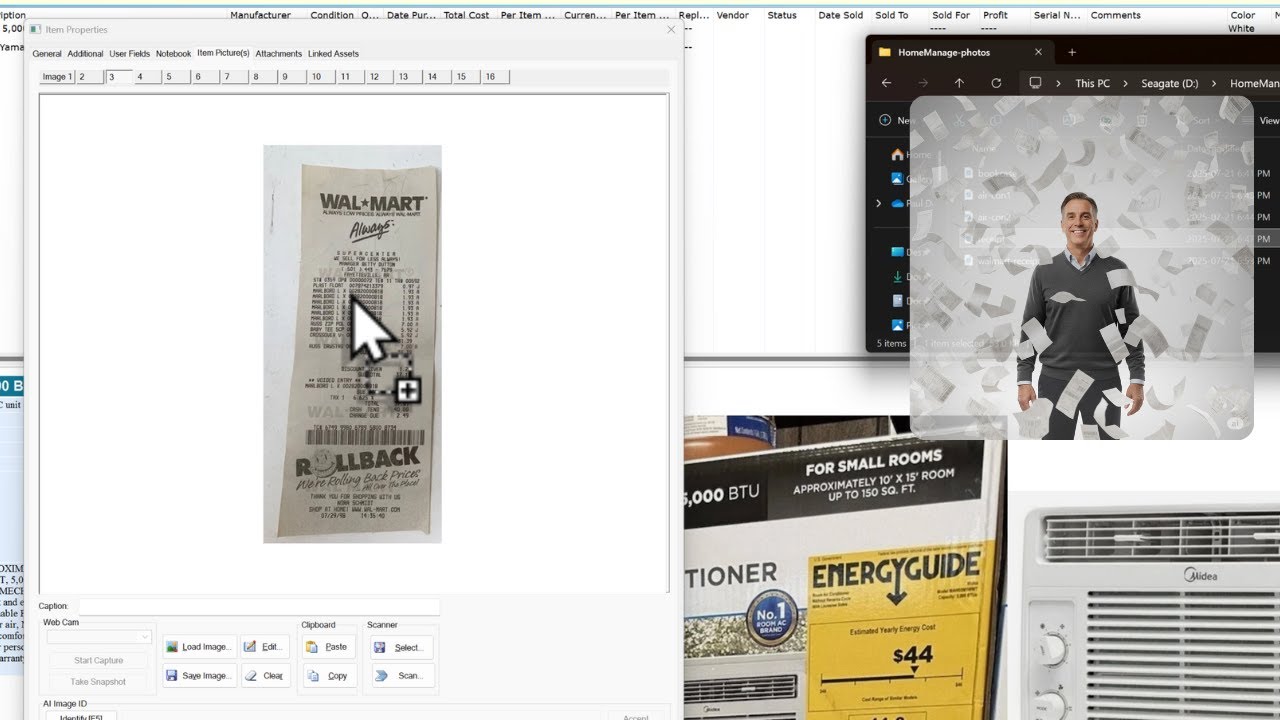Image resolution: width=1280 pixels, height=720 pixels.
Task: Close the HomeManage-photos Explorer tab
Action: (1038, 52)
